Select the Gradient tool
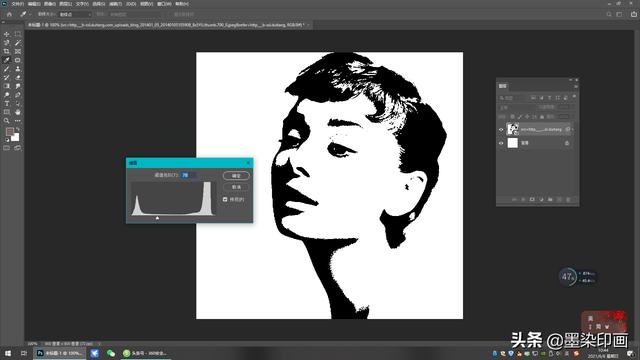Screen dimensions: 640x360 point(7,86)
